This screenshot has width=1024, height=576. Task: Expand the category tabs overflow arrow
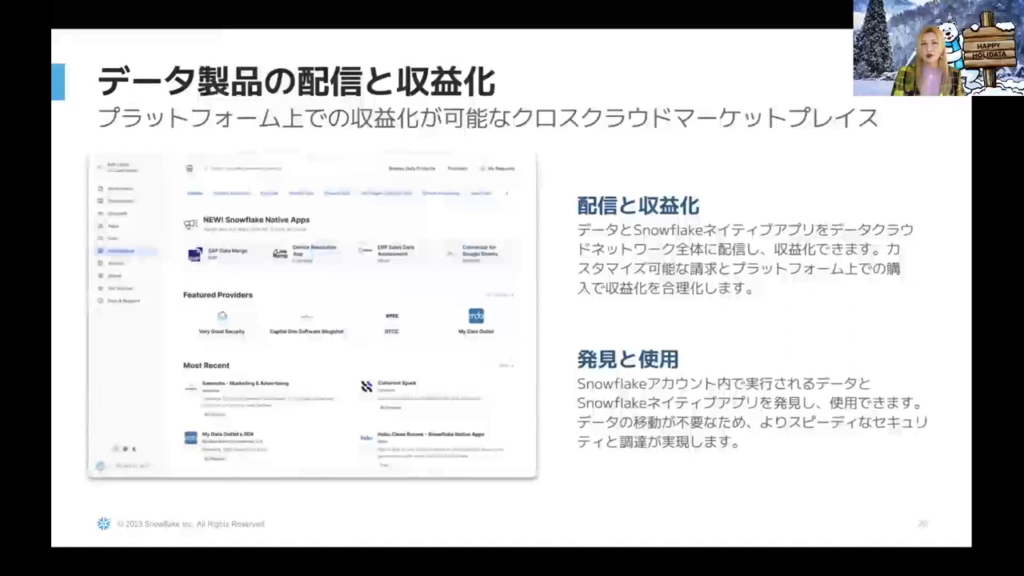(x=506, y=193)
